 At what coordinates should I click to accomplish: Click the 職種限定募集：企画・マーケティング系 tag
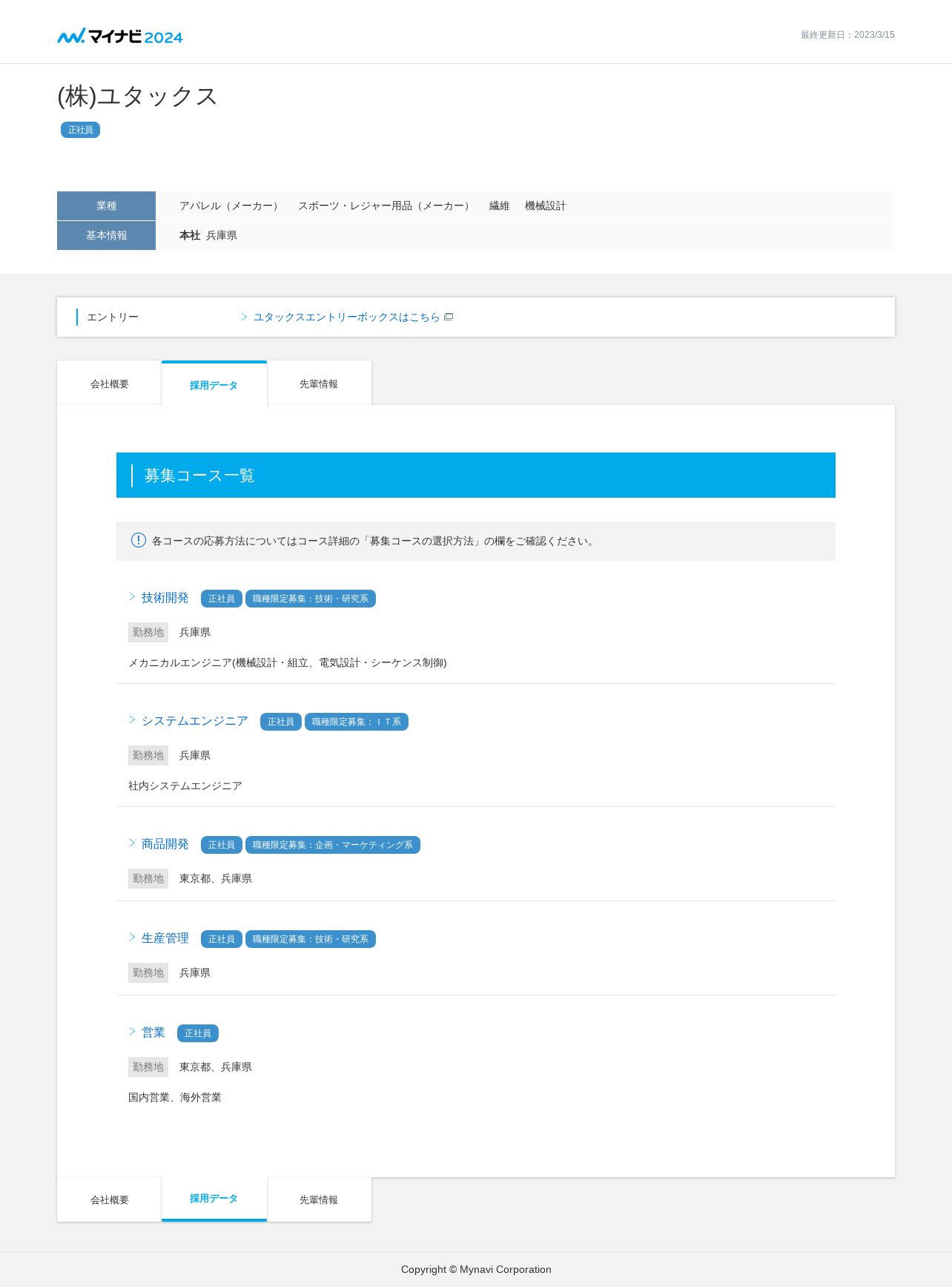pos(332,845)
